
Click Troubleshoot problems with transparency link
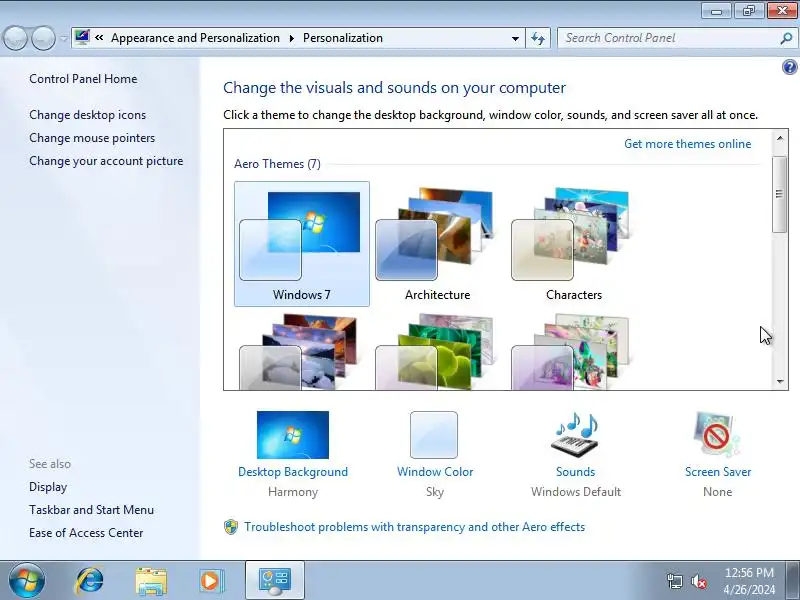tap(414, 527)
